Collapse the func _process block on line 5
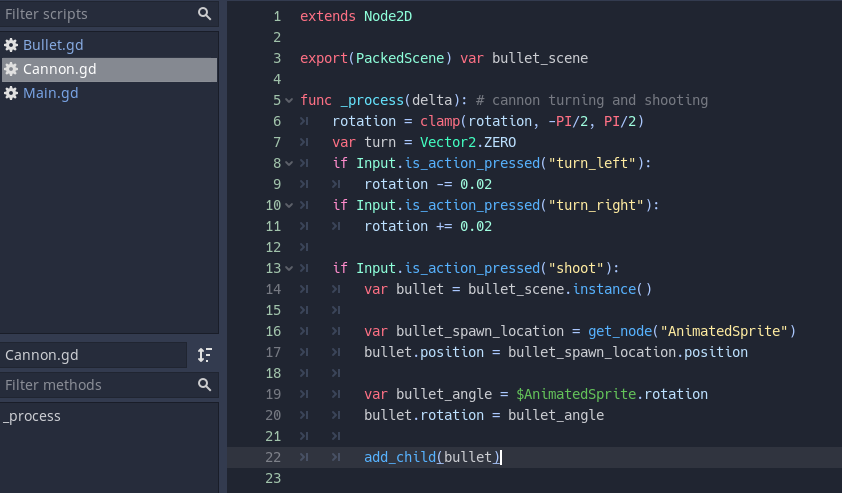 (289, 100)
